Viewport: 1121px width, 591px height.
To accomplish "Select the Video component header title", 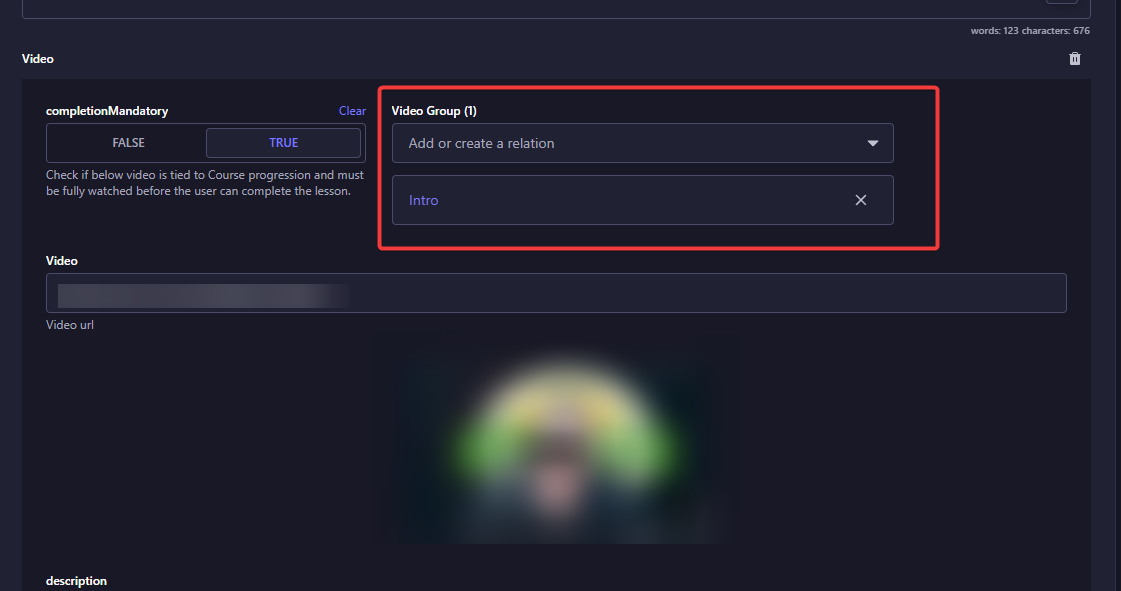I will pos(38,59).
